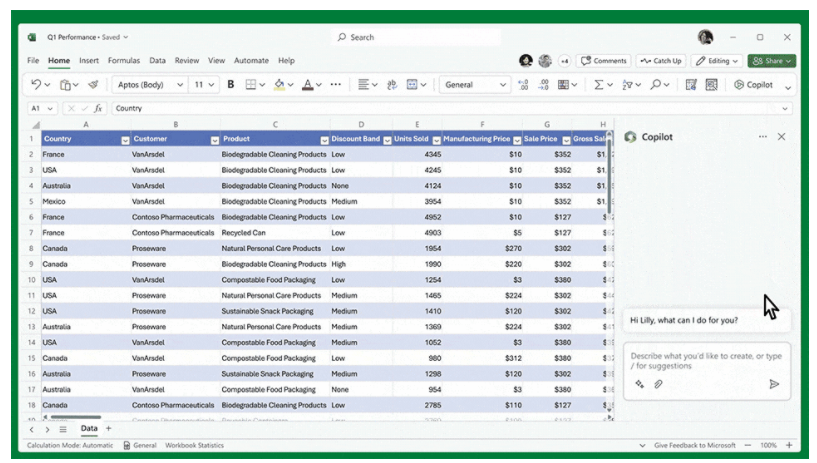Click the Sort and Filter icon
The height and width of the screenshot is (463, 817).
[x=627, y=84]
